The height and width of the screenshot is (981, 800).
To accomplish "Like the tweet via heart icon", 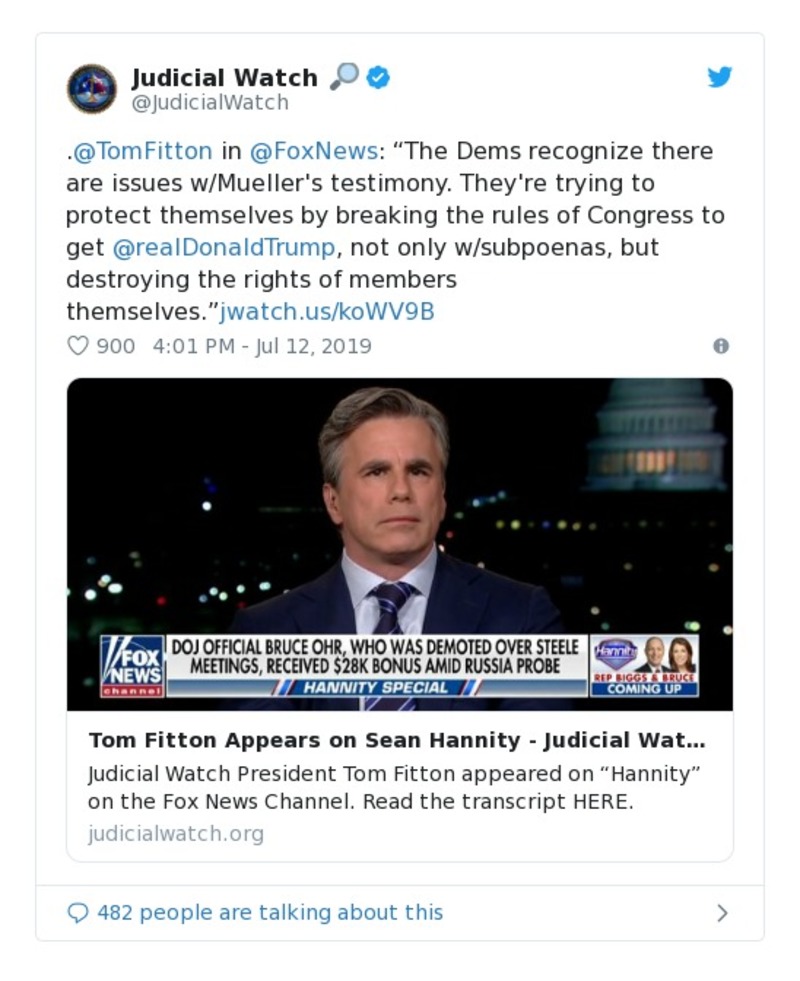I will click(x=78, y=346).
